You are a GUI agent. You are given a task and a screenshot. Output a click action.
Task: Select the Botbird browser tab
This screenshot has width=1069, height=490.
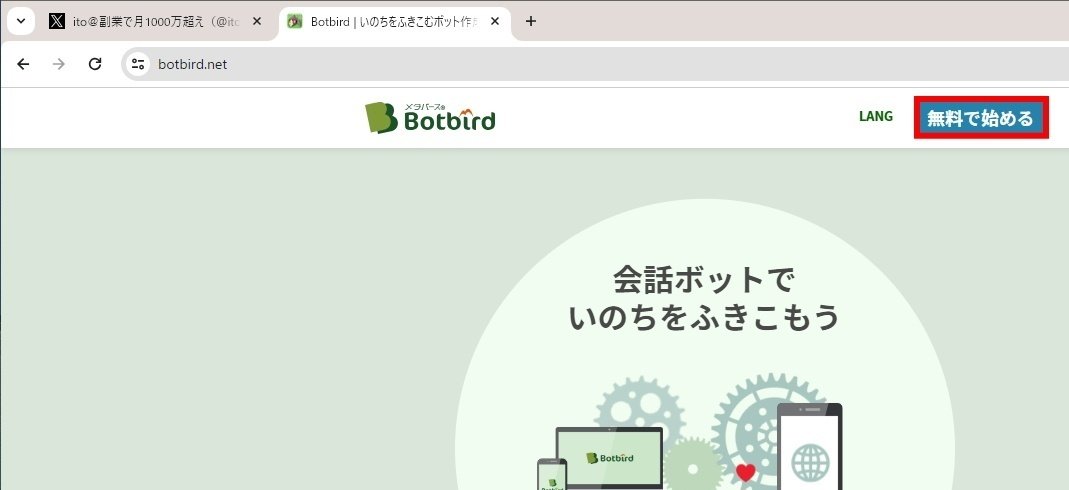[x=395, y=21]
